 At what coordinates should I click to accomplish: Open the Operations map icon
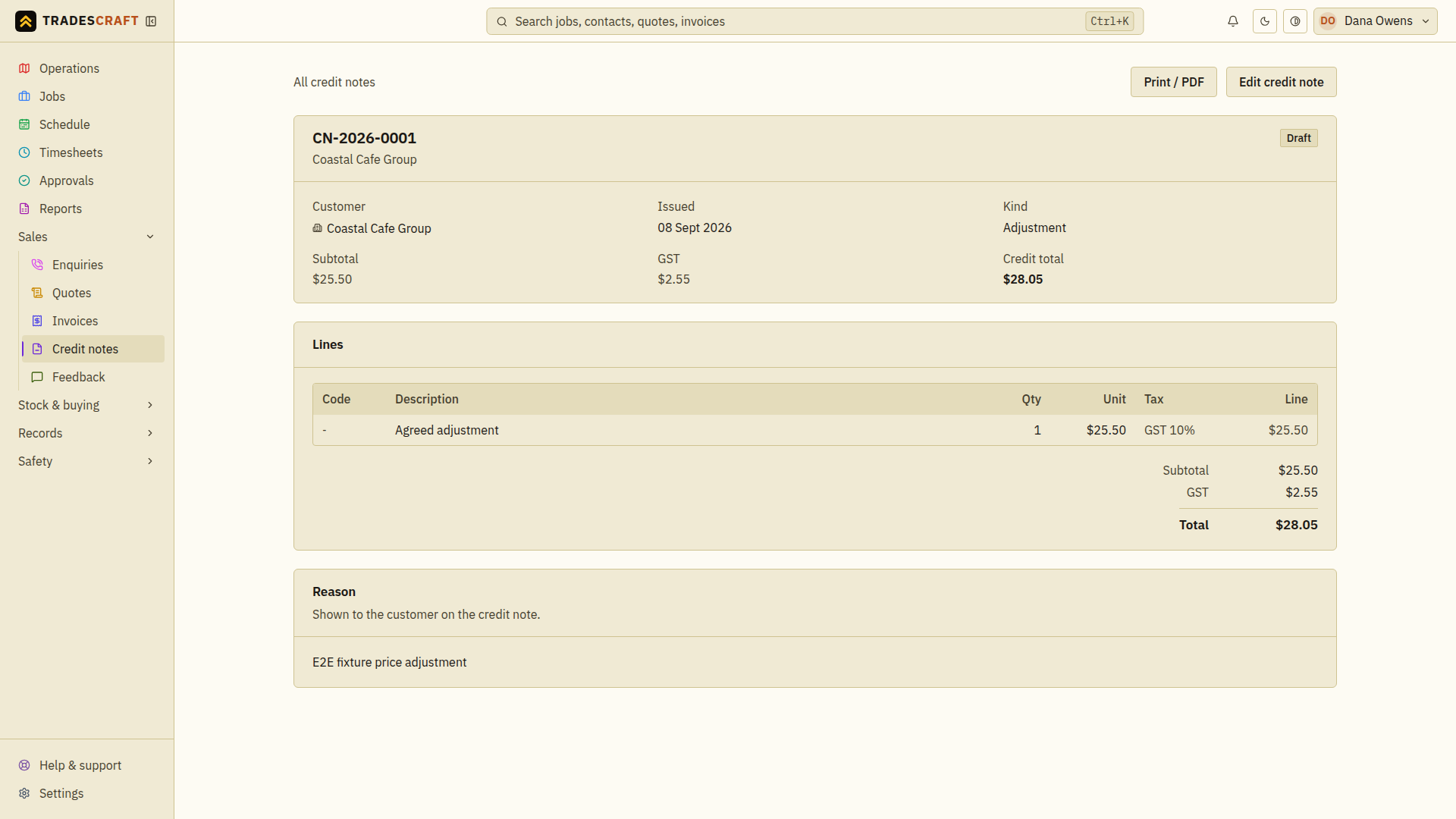(x=24, y=68)
